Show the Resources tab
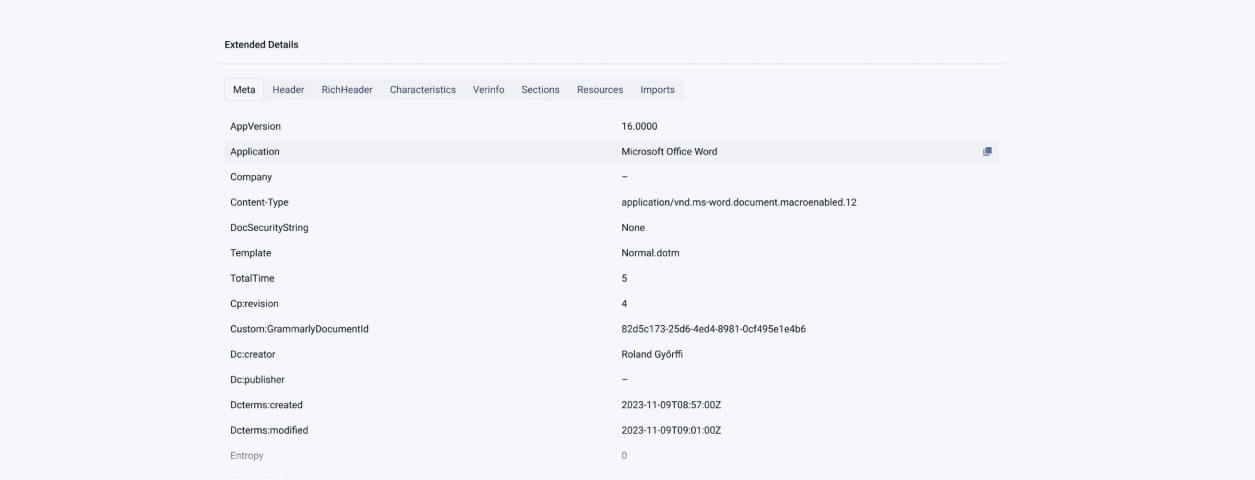Image resolution: width=1255 pixels, height=480 pixels. pyautogui.click(x=600, y=90)
